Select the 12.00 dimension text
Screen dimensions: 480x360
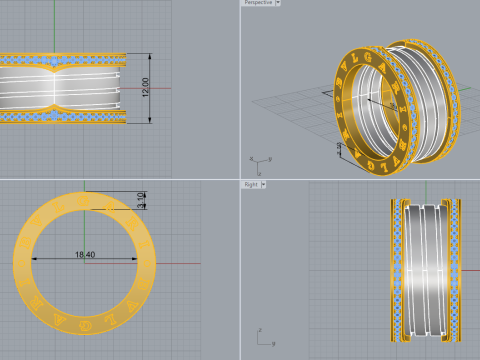click(x=145, y=88)
